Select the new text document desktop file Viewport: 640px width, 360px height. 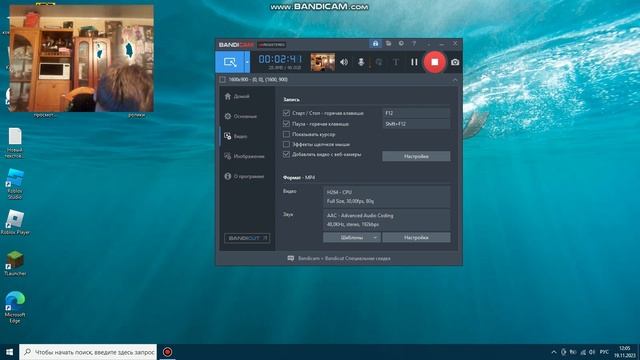[x=15, y=143]
